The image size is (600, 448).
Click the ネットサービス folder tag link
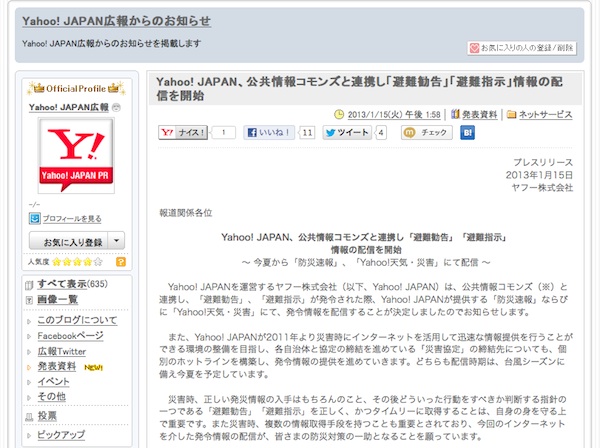tap(544, 114)
